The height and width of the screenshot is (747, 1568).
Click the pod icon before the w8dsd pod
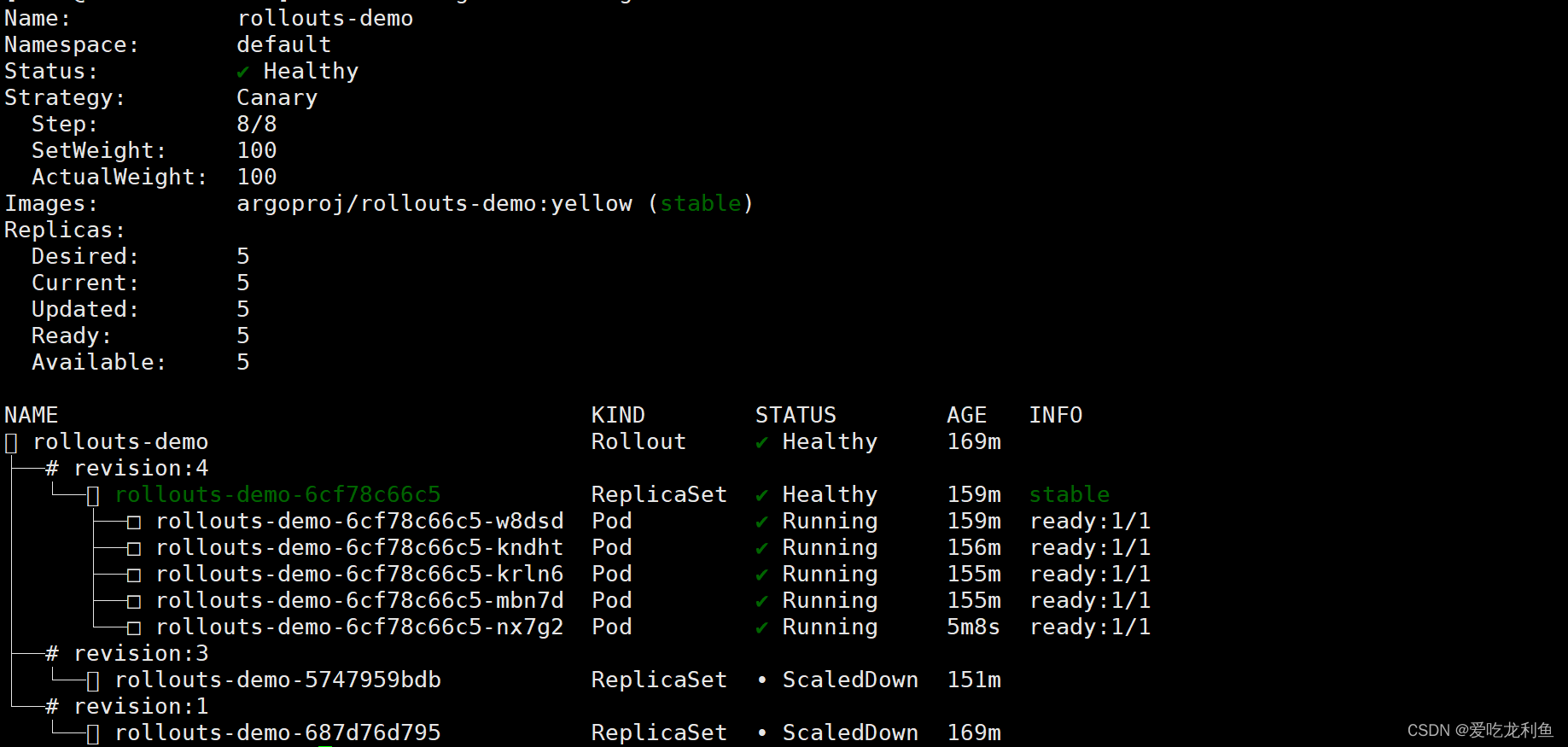(134, 522)
